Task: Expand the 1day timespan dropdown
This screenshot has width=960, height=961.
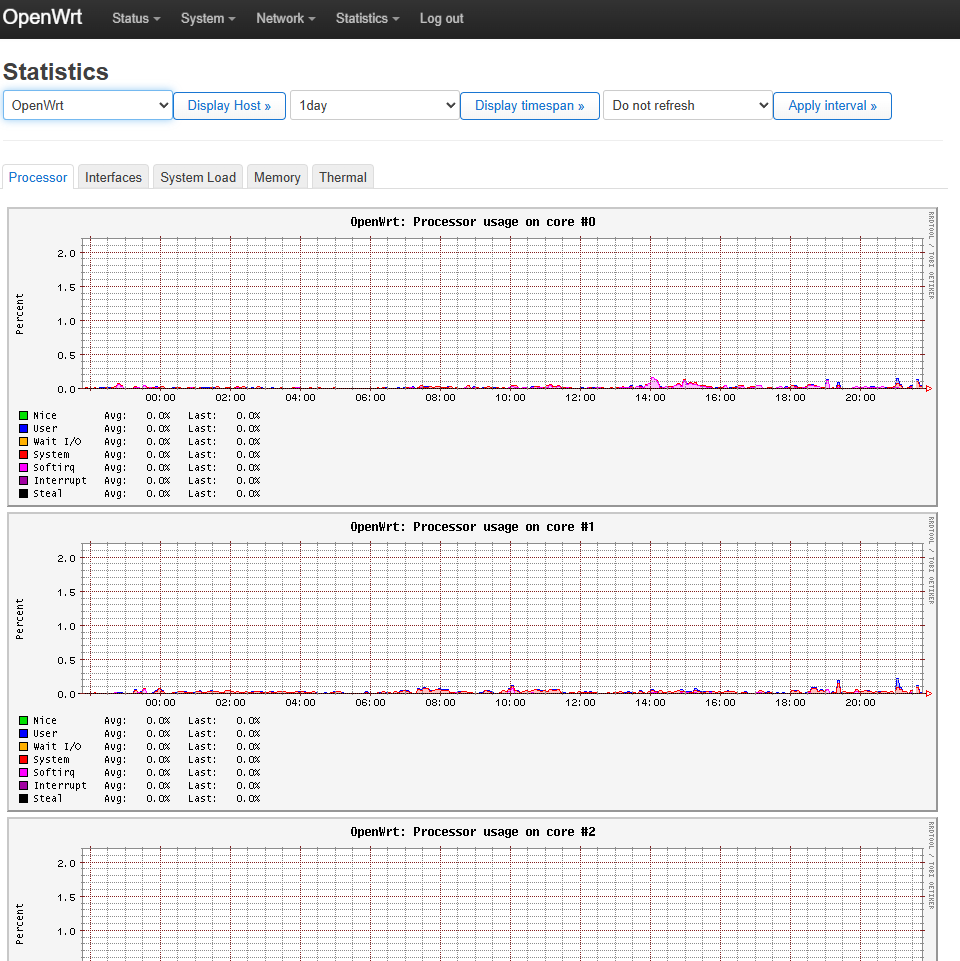Action: tap(374, 105)
